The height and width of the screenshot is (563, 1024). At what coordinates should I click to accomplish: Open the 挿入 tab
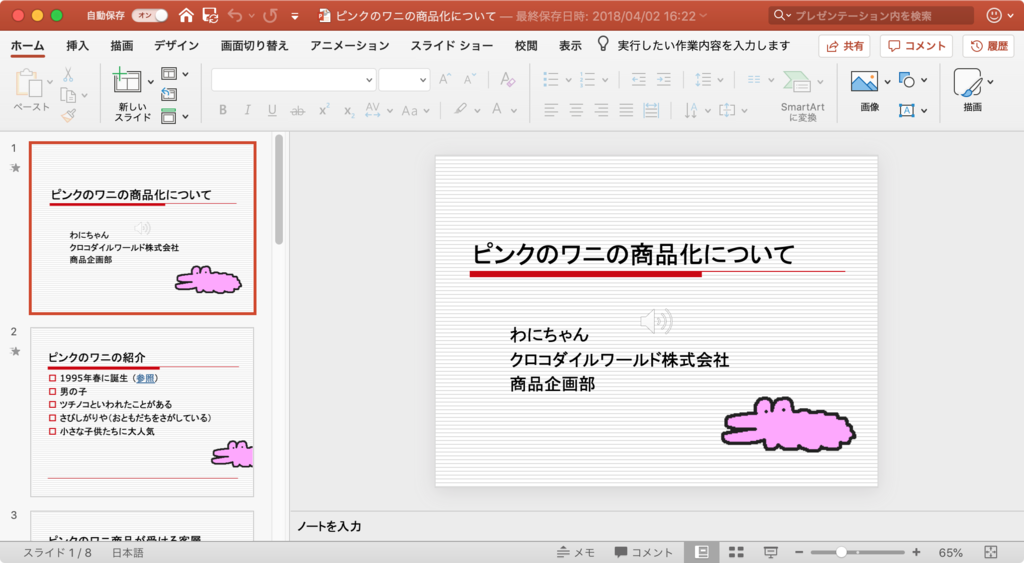click(77, 46)
